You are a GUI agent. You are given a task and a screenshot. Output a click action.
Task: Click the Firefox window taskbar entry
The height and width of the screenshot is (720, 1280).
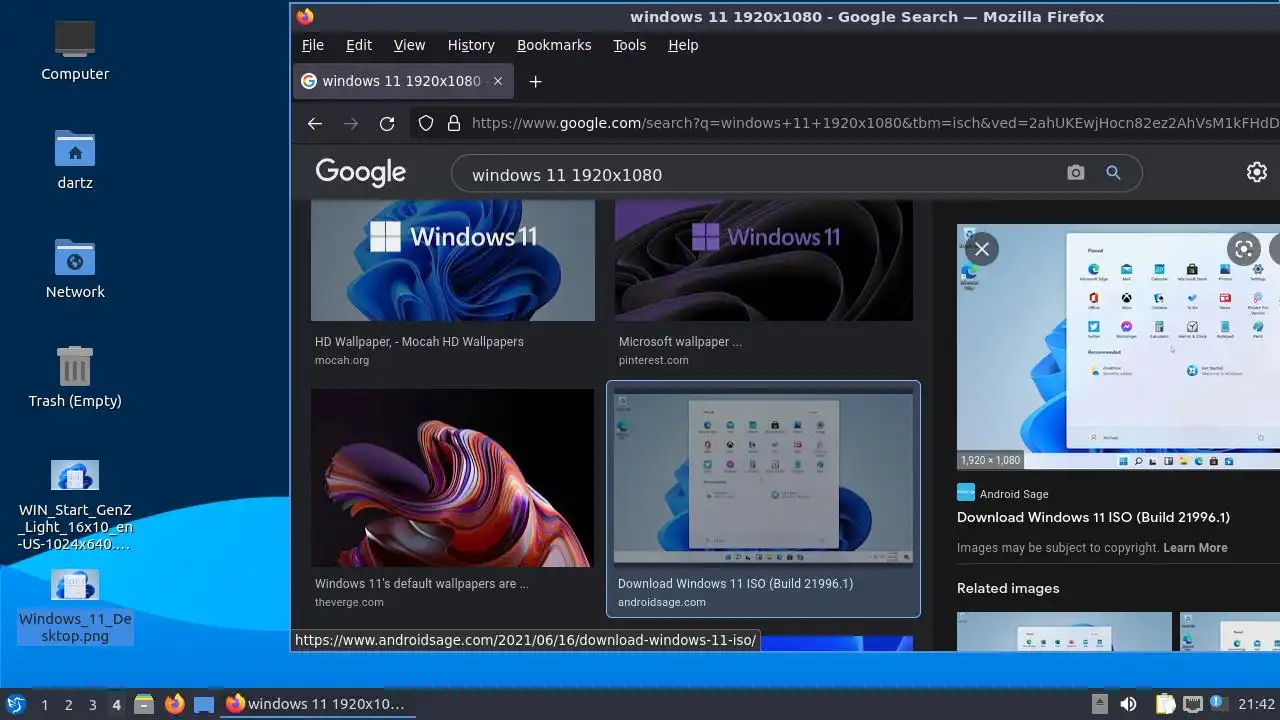tap(316, 704)
